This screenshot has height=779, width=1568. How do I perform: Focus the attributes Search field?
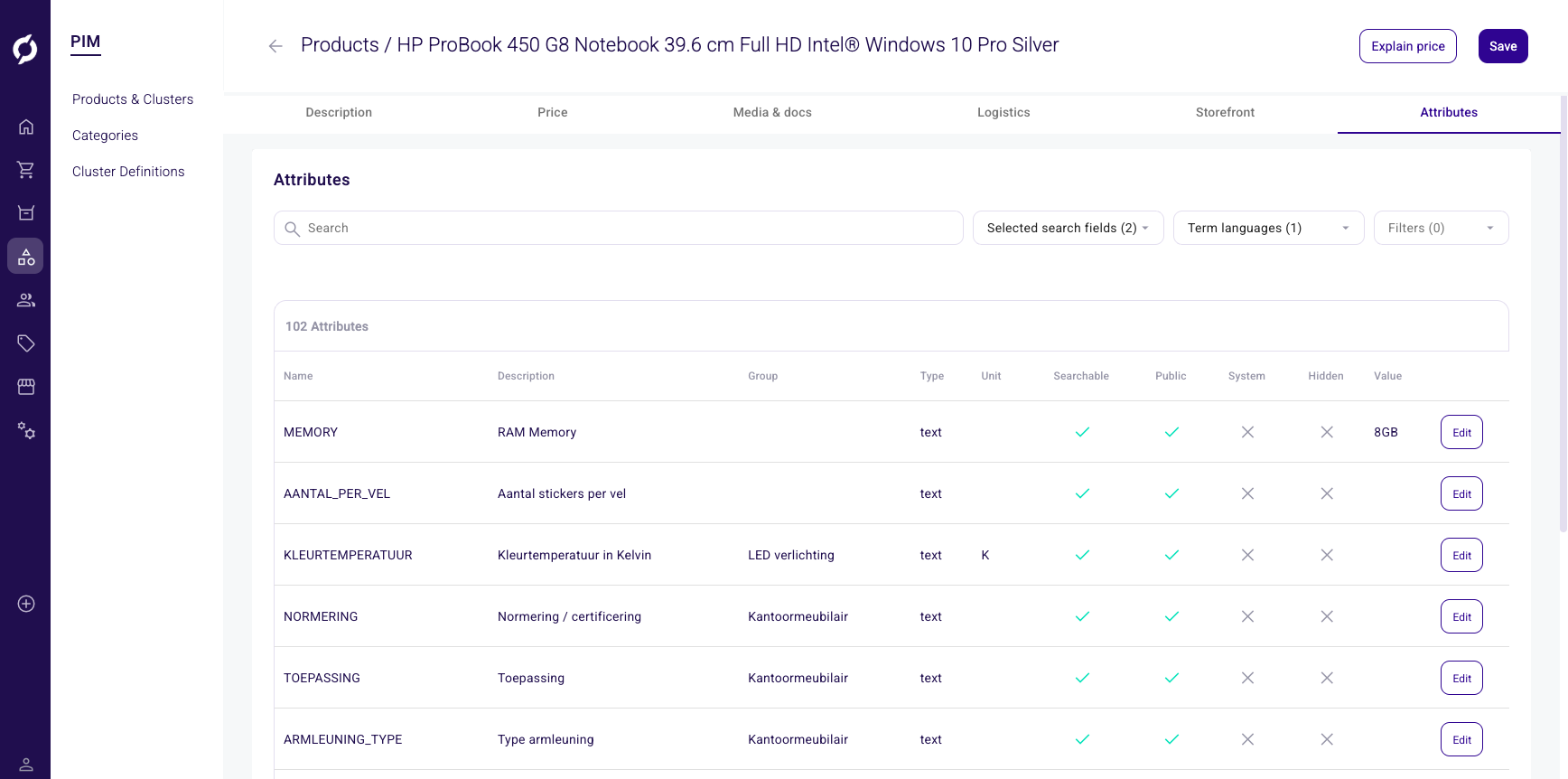(619, 228)
